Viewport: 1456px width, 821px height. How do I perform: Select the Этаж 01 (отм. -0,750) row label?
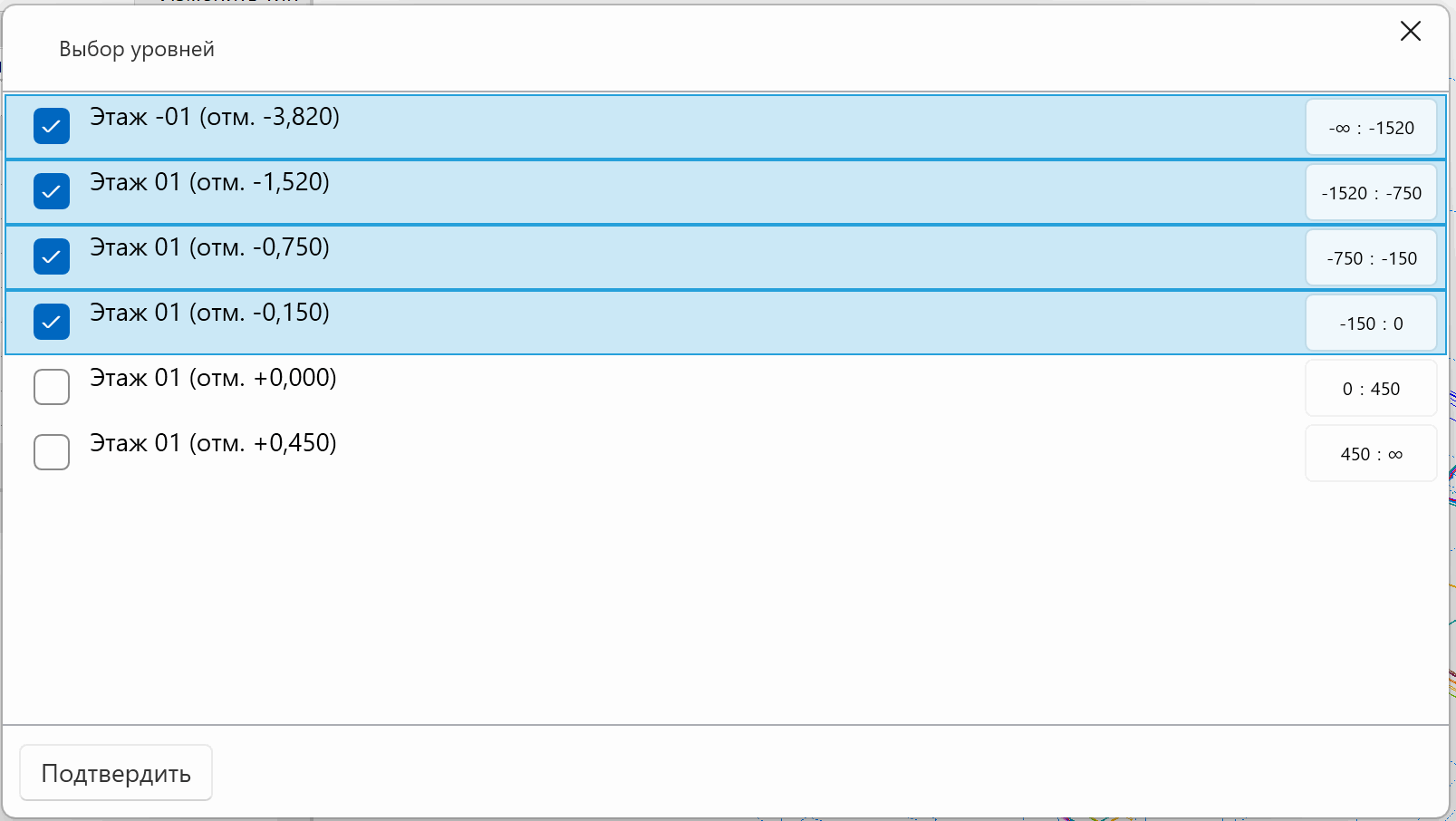click(209, 247)
